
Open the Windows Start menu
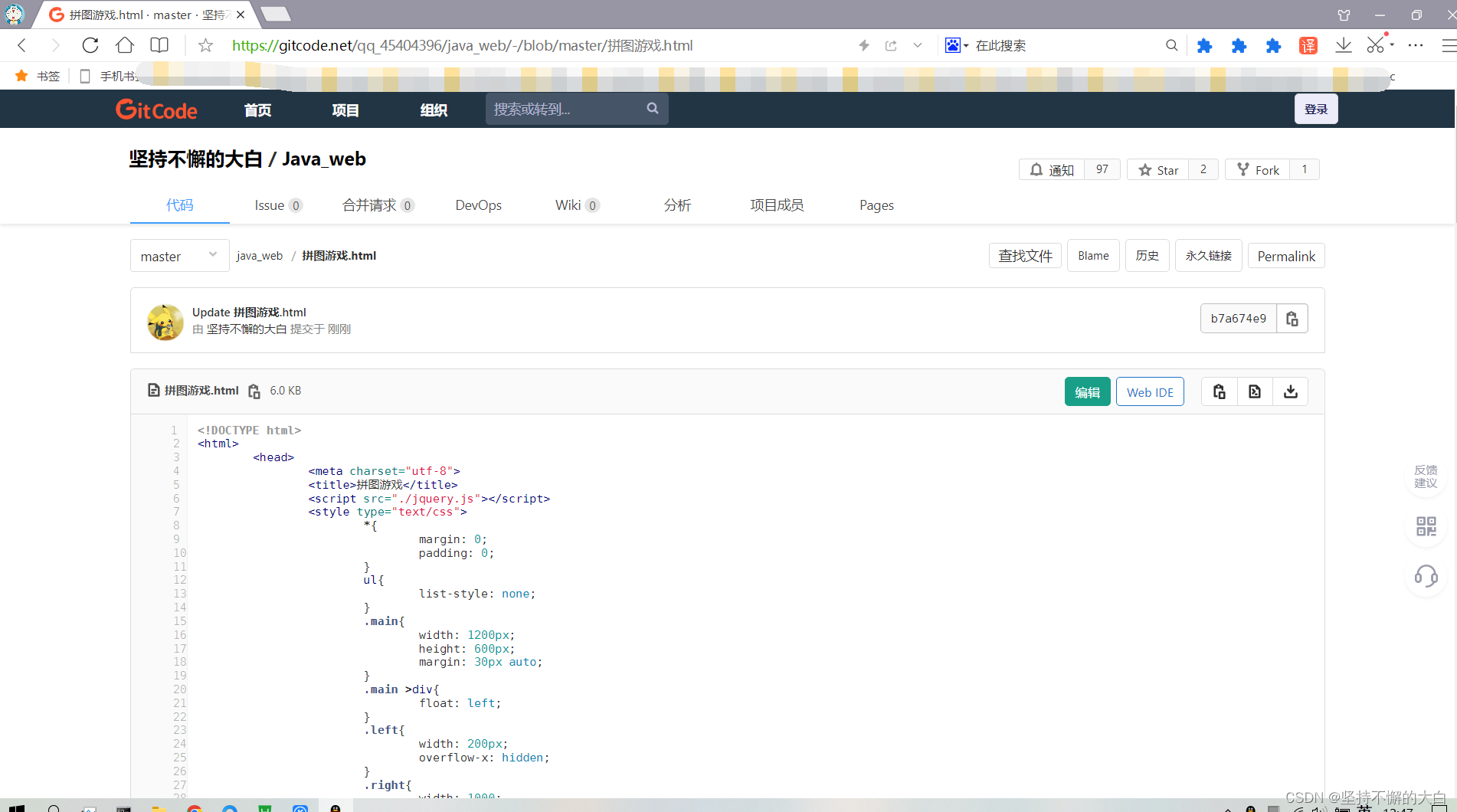pos(16,807)
